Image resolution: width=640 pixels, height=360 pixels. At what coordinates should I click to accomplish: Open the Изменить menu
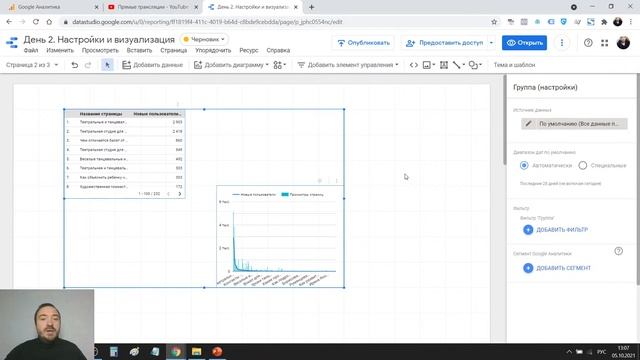pyautogui.click(x=60, y=50)
